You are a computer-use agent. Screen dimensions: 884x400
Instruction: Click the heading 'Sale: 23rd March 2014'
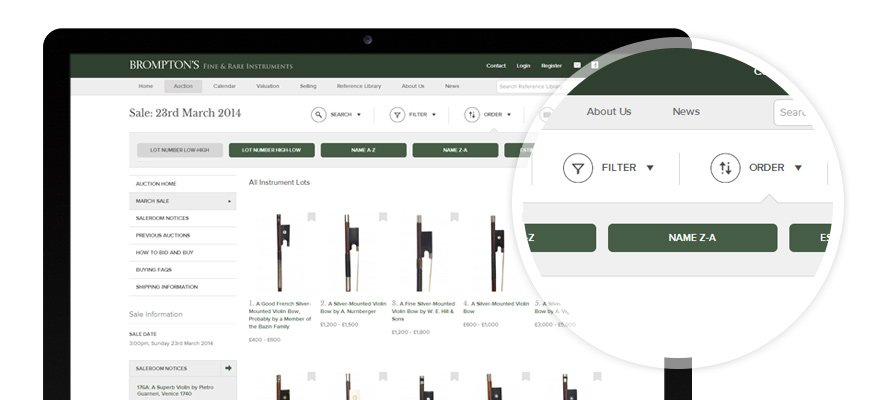coord(185,113)
